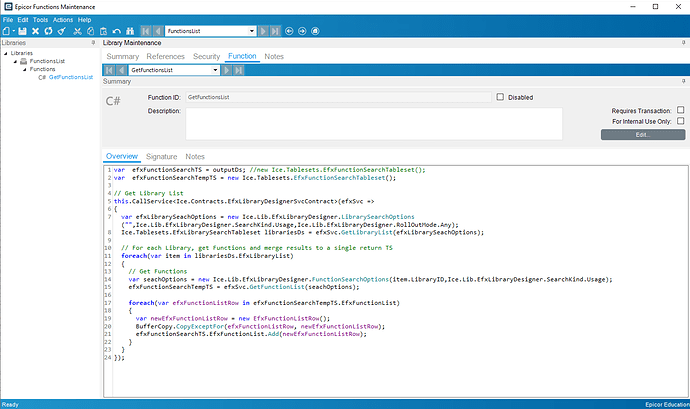Switch to the Signature sub-tab
690x409 pixels.
coord(161,156)
